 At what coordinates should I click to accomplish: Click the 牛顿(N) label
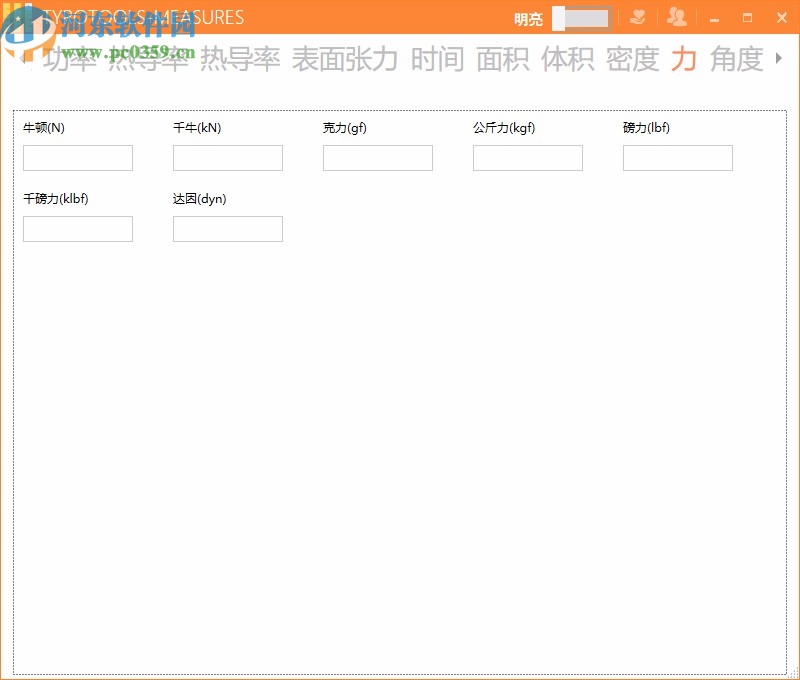coord(44,128)
